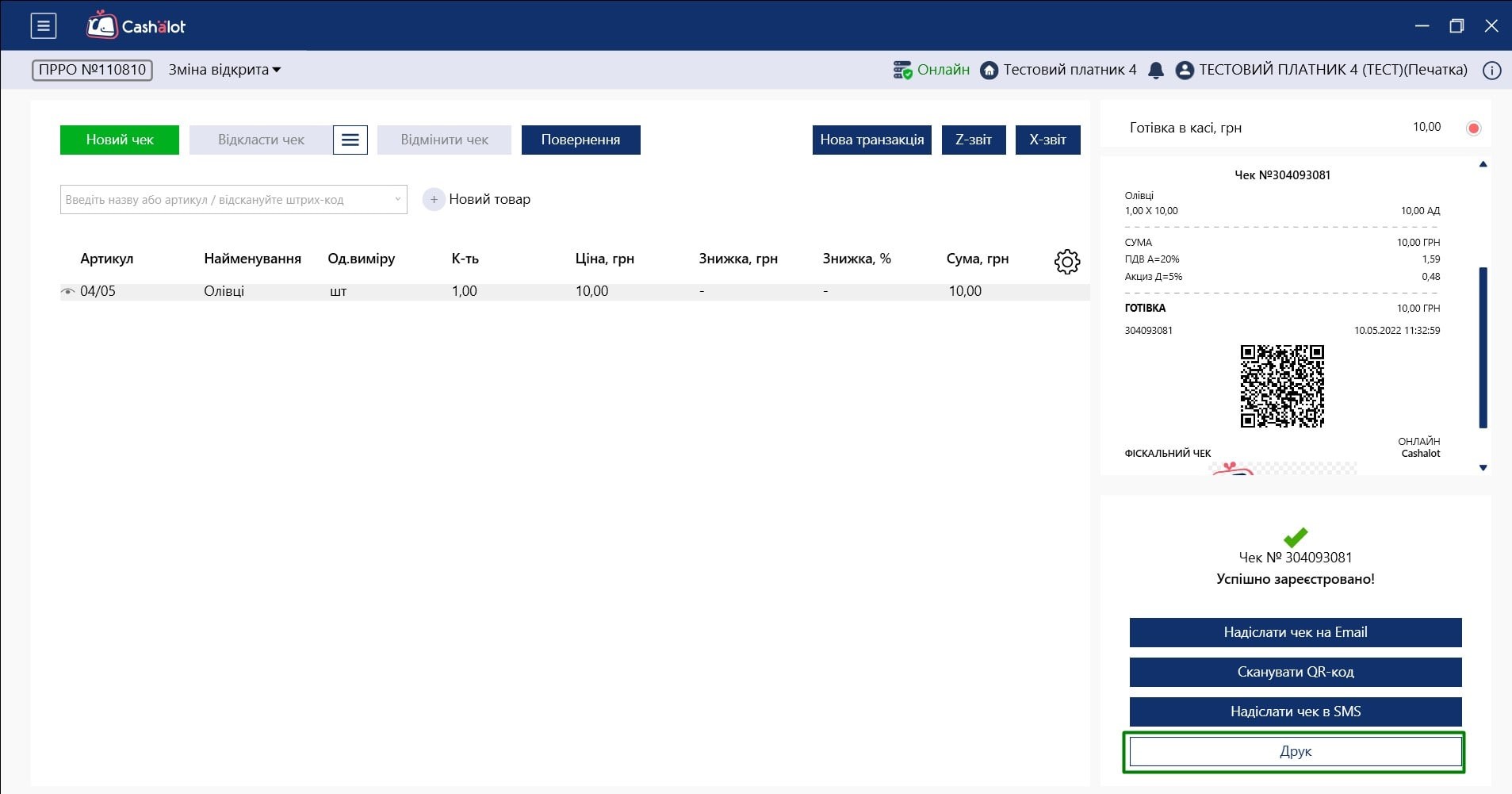This screenshot has width=1512, height=794.
Task: Open the notifications bell
Action: [1155, 71]
